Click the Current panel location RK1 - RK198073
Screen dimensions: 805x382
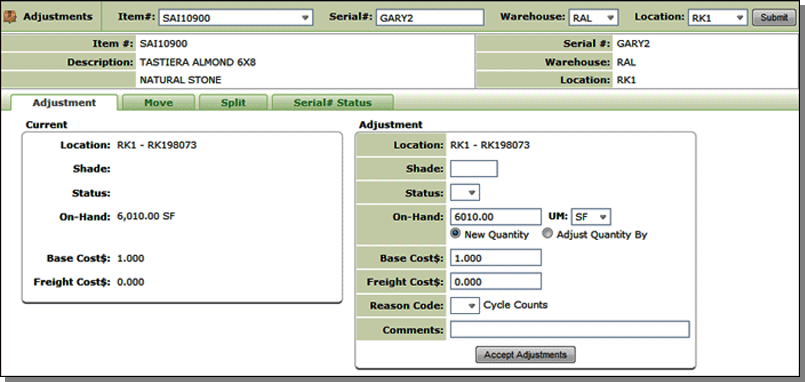point(157,145)
